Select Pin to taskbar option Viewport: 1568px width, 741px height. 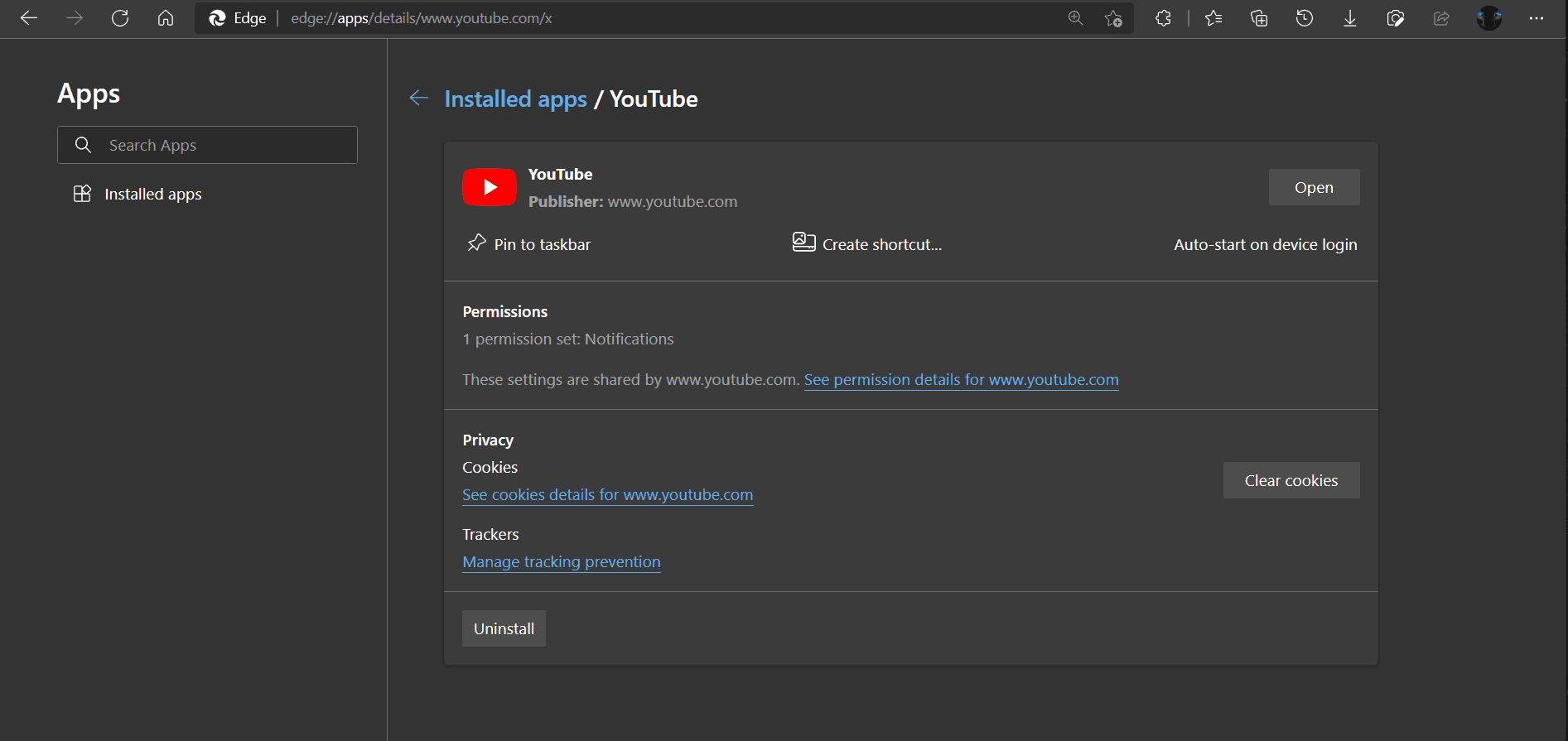pyautogui.click(x=528, y=244)
